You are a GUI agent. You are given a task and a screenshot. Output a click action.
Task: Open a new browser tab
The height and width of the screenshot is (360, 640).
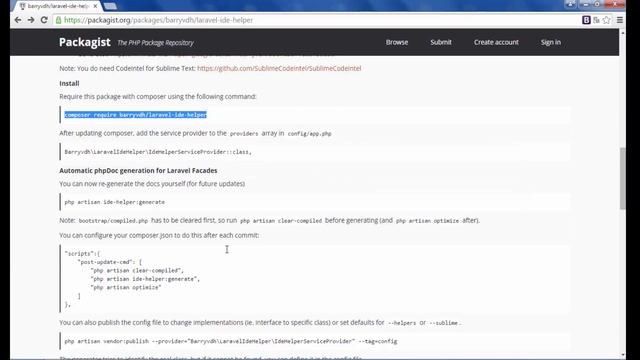click(x=110, y=6)
